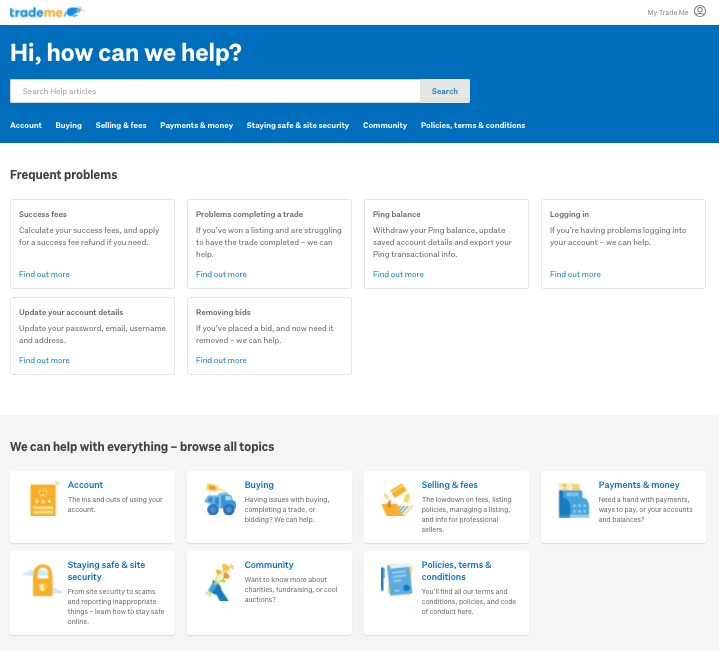Viewport: 719px width, 651px height.
Task: Open Policies, terms & conditions nav item
Action: [473, 125]
